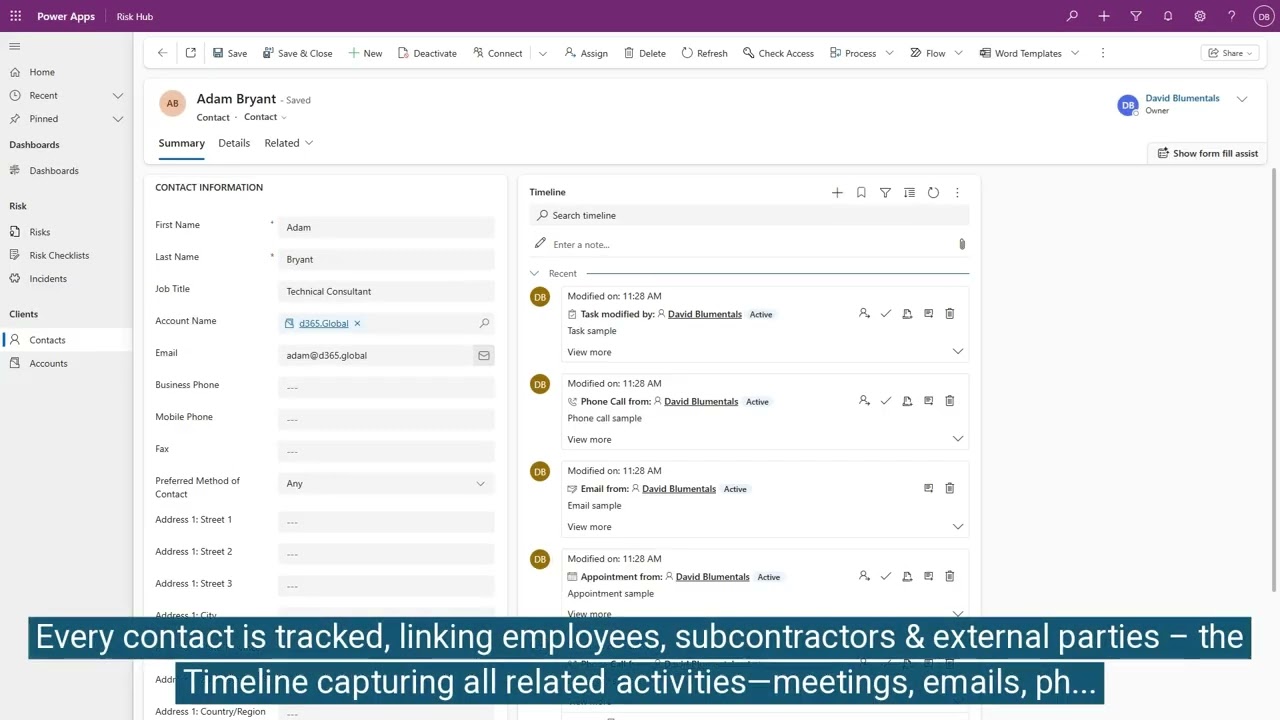Remove d365.Global from Account Name
This screenshot has height=720, width=1280.
pos(357,323)
